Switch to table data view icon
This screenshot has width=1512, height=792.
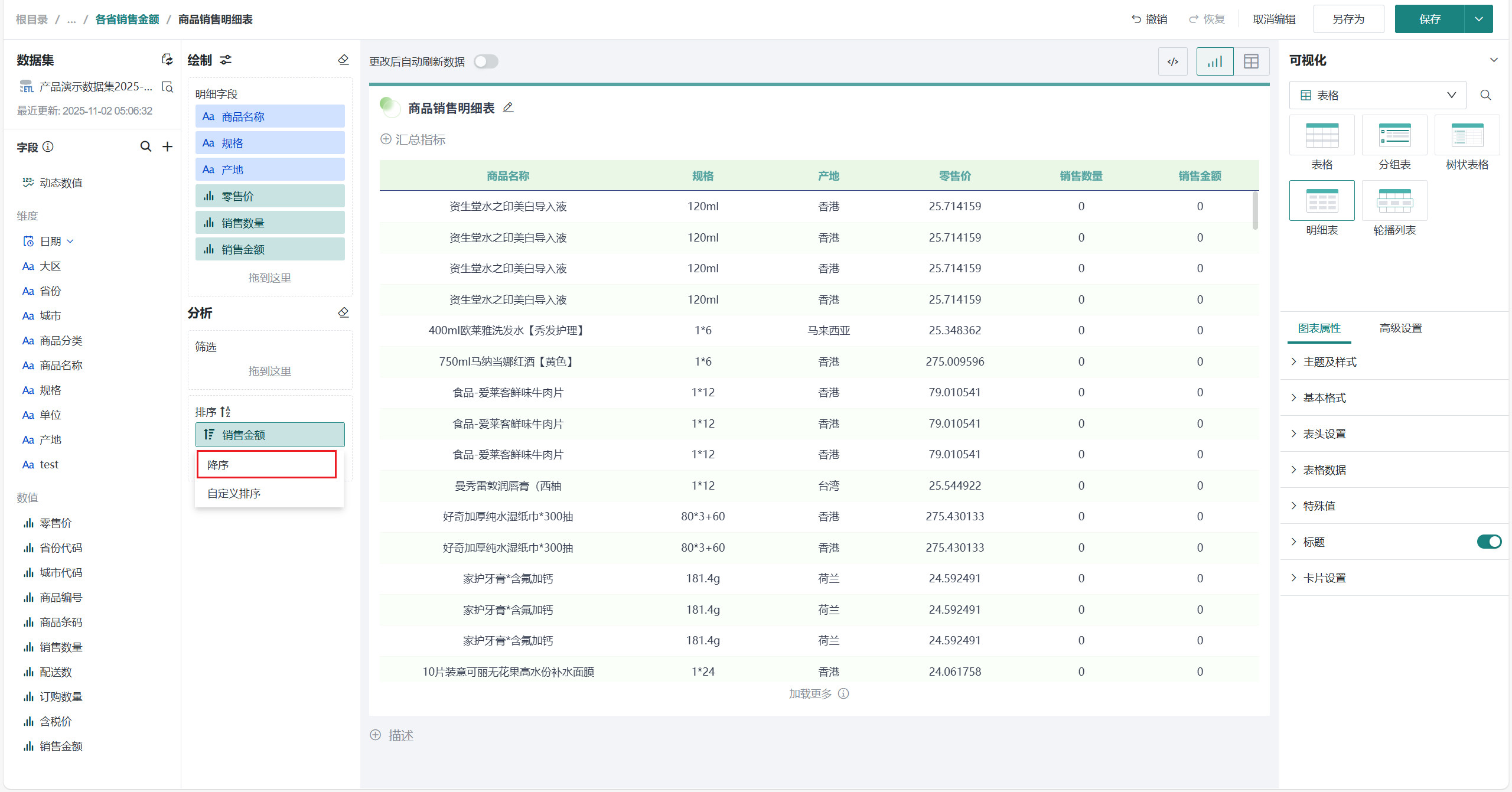pyautogui.click(x=1251, y=61)
